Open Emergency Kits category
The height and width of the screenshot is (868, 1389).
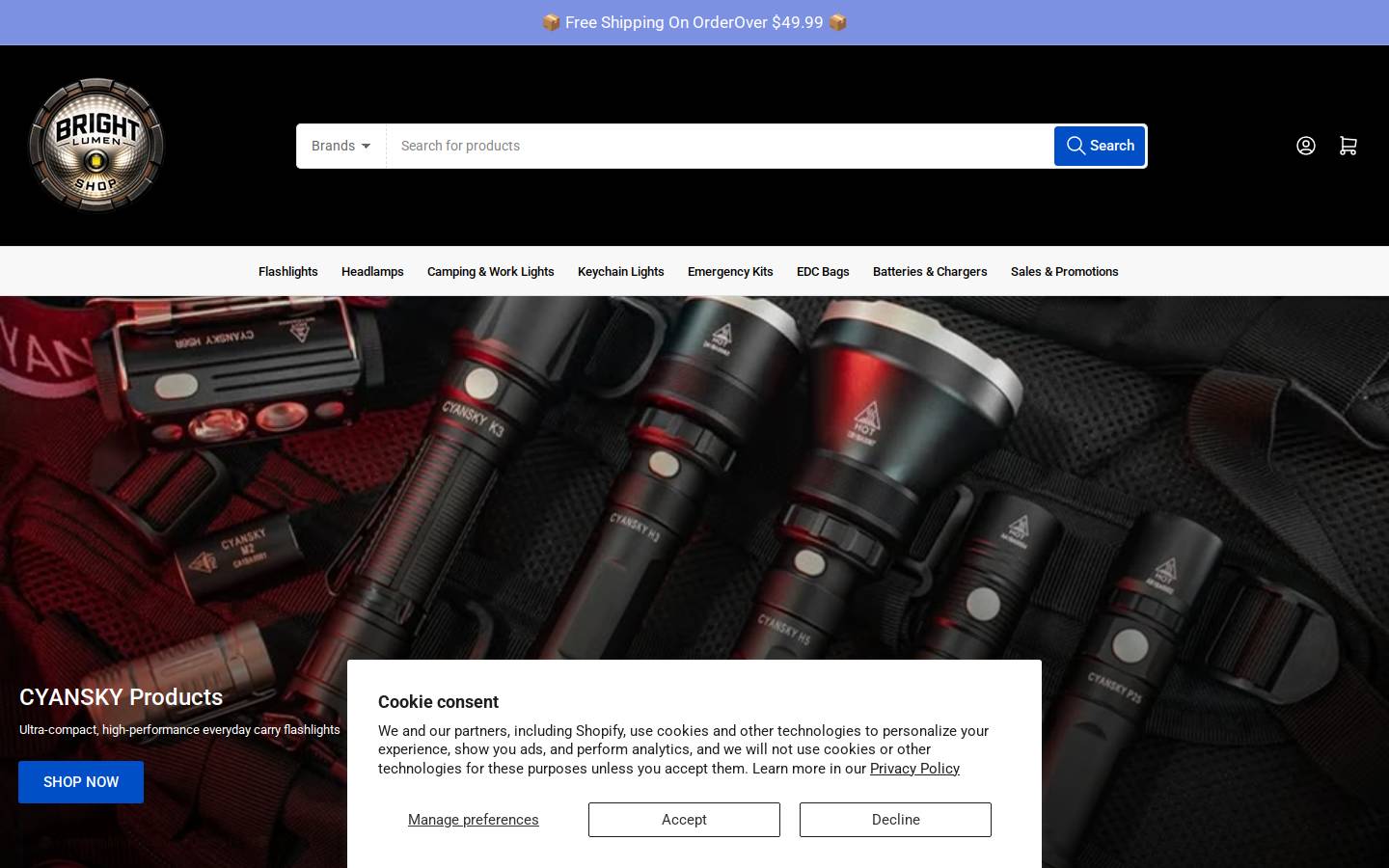[x=730, y=272]
